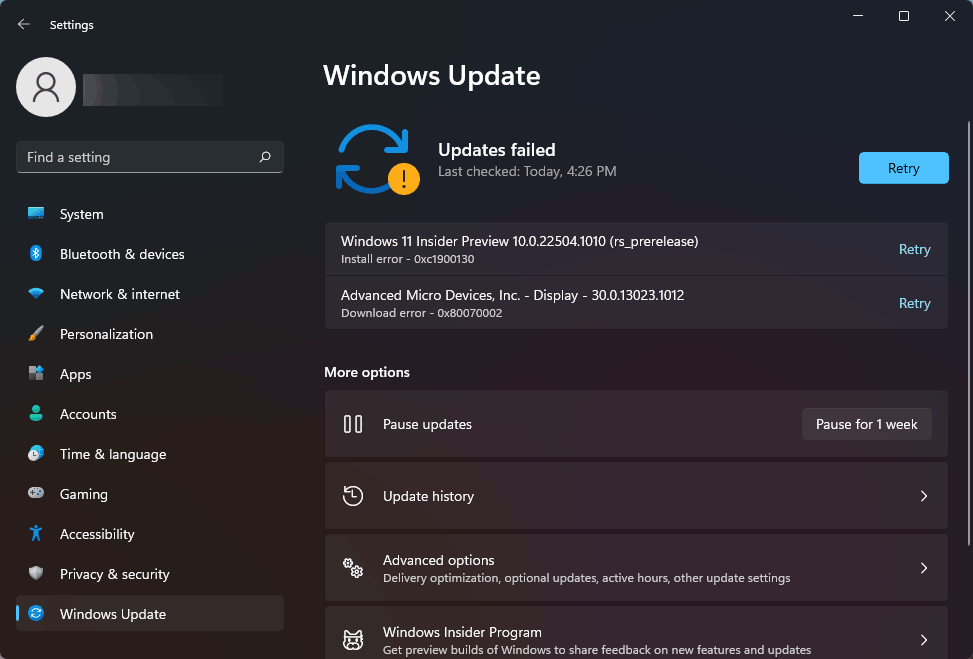
Task: Retry the Windows 11 Insider Preview install
Action: (914, 249)
